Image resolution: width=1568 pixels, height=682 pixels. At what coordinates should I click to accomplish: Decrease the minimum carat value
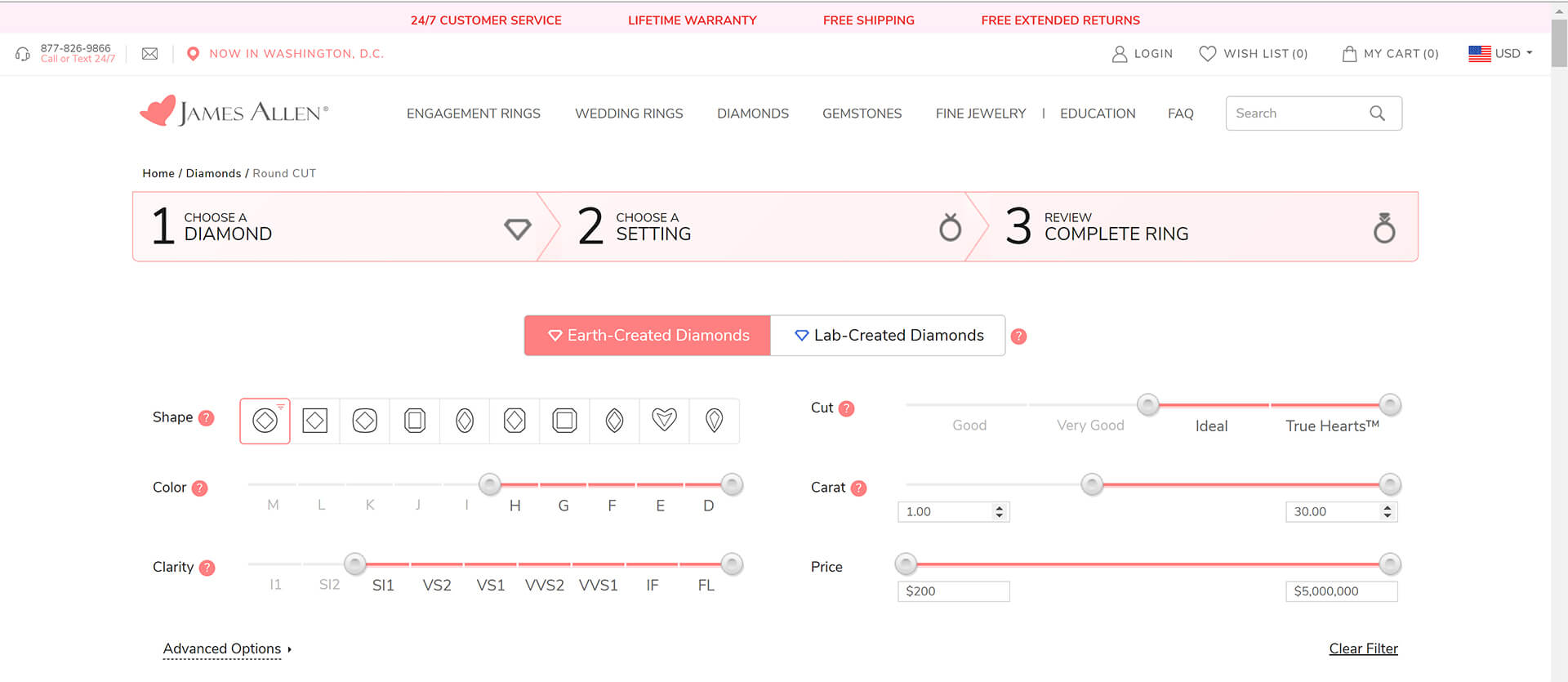point(1000,516)
